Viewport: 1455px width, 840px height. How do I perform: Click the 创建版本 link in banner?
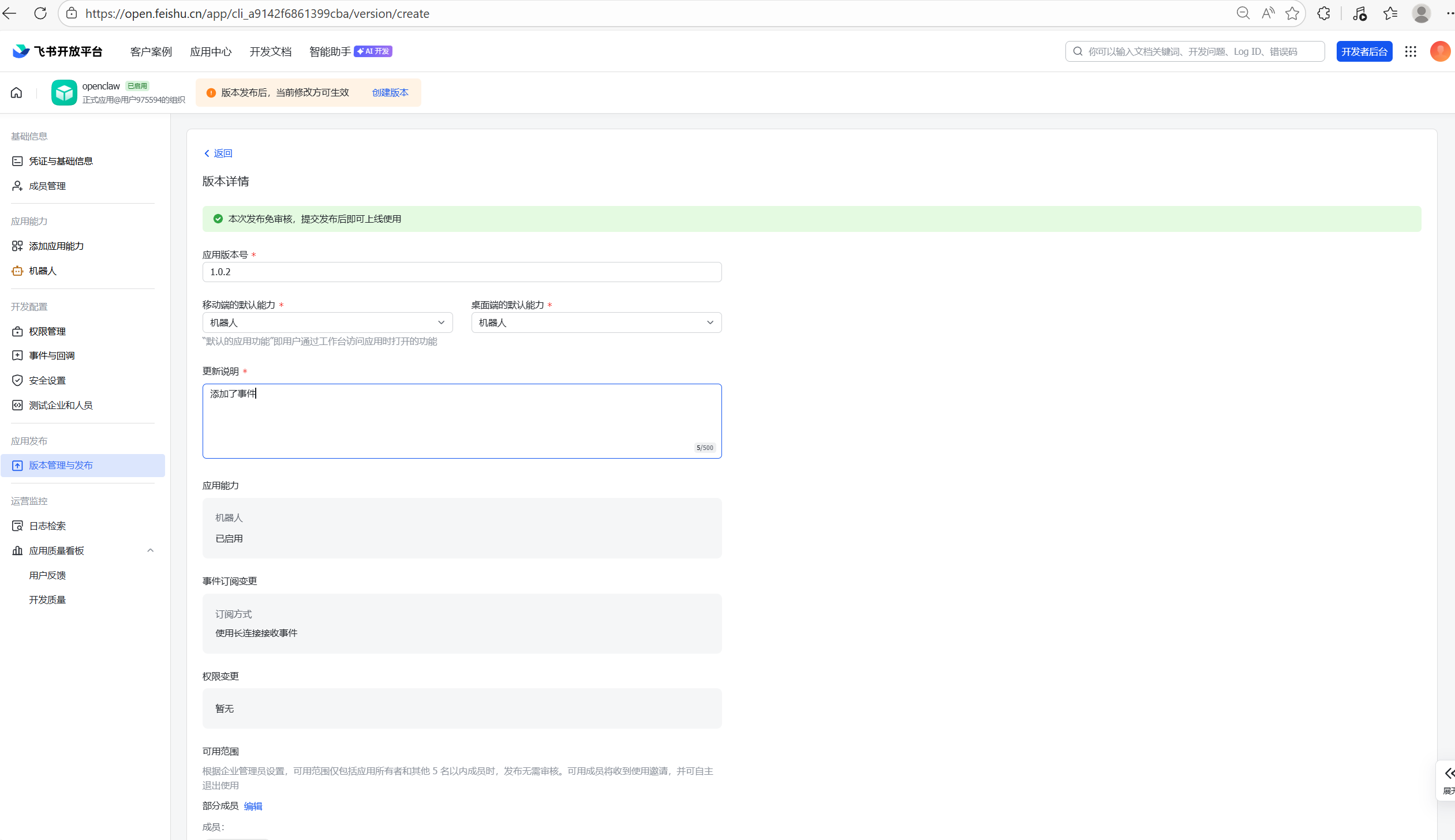click(390, 92)
